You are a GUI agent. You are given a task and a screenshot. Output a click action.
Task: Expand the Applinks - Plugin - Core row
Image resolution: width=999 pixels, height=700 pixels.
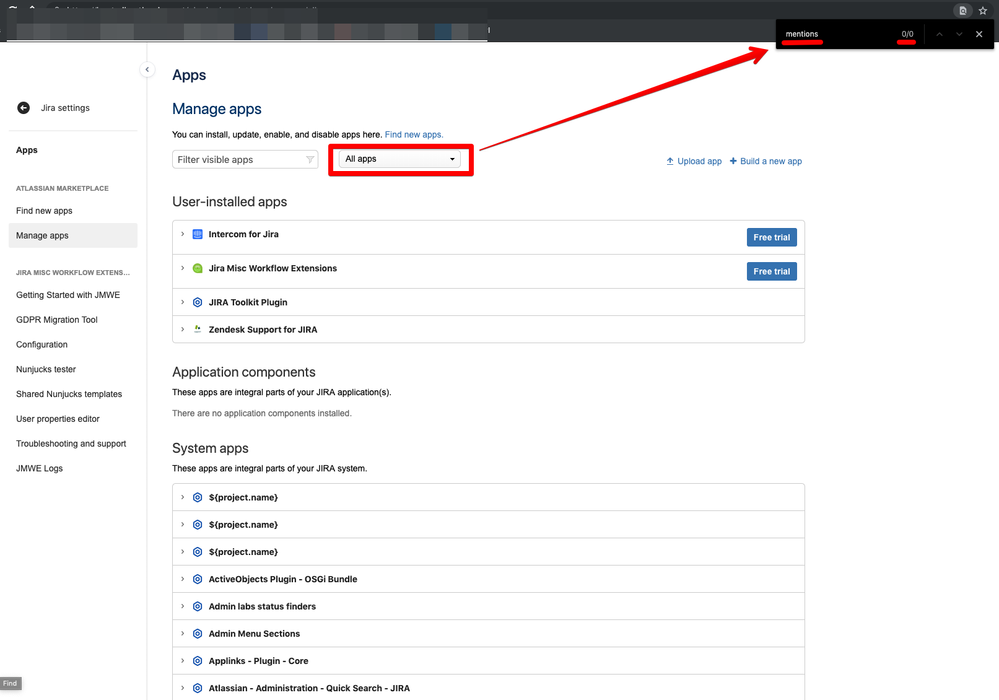[x=182, y=661]
